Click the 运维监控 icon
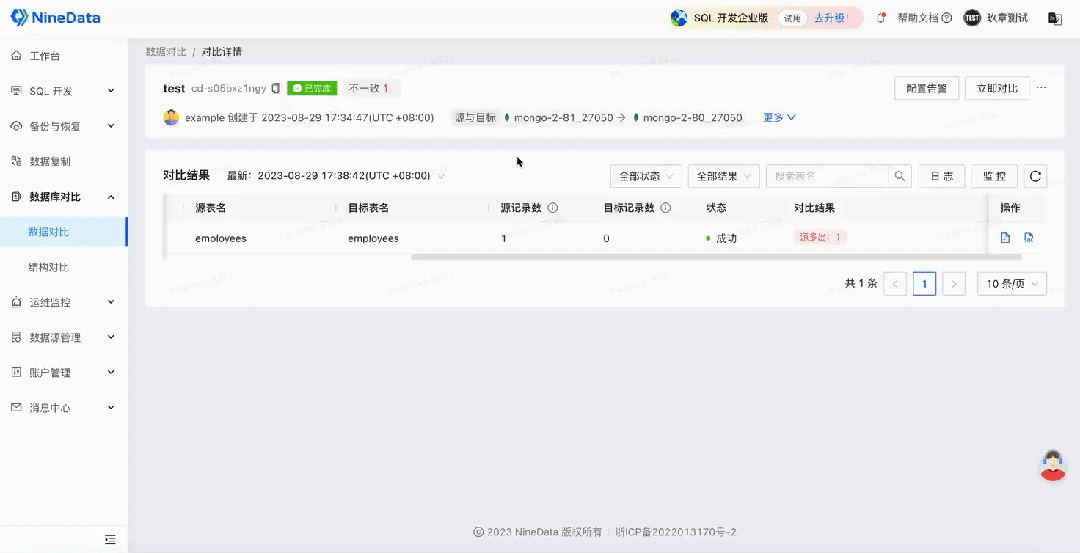The height and width of the screenshot is (553, 1080). click(17, 302)
